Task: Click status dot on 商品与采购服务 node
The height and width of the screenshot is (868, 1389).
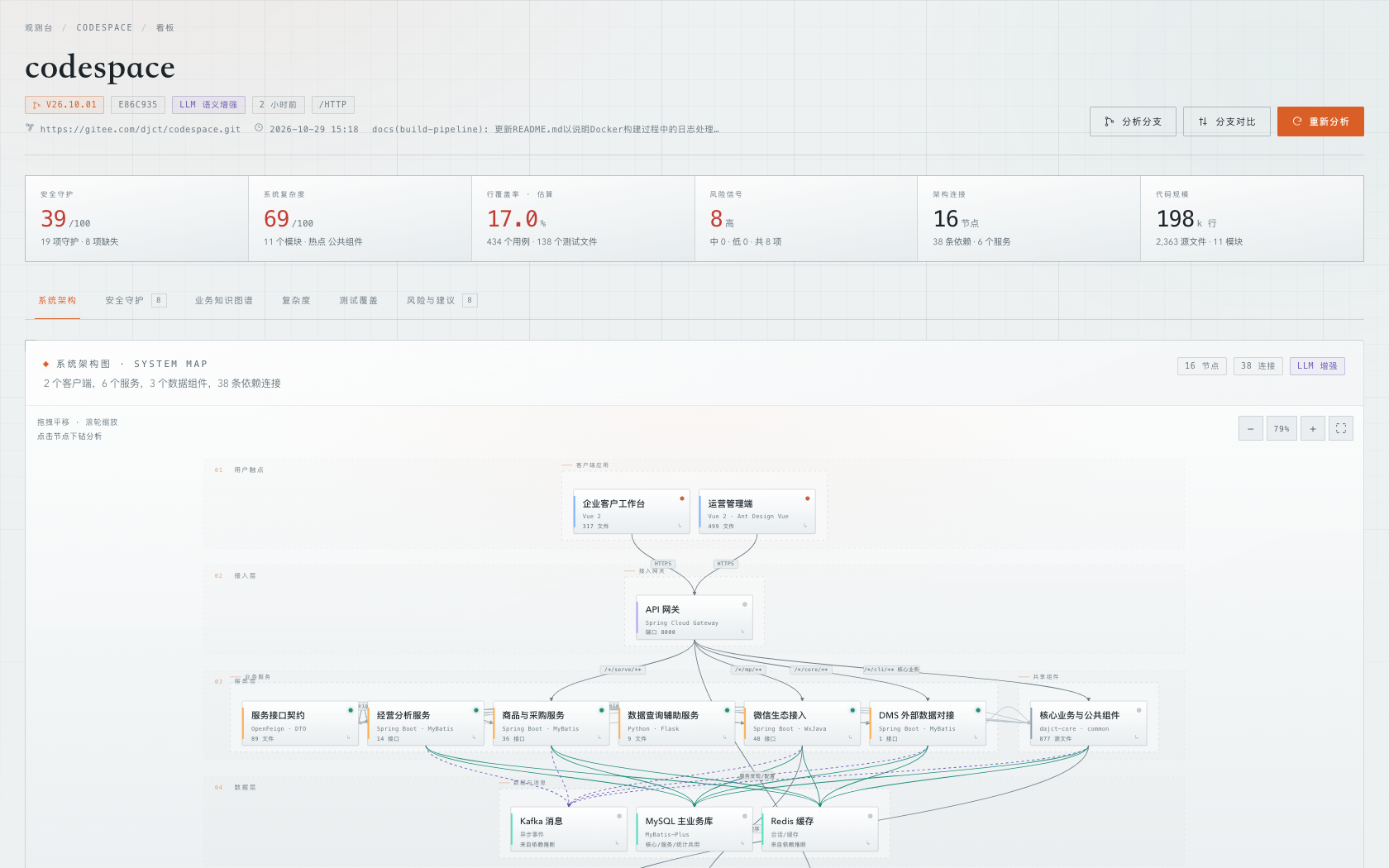Action: [x=602, y=710]
